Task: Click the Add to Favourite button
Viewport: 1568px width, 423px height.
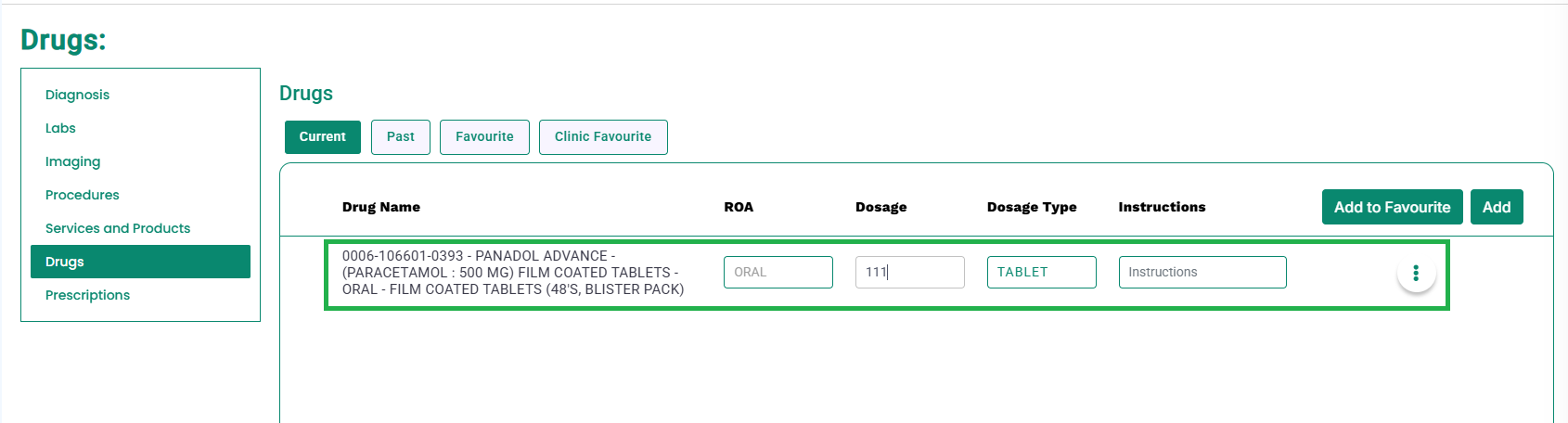Action: pos(1393,207)
